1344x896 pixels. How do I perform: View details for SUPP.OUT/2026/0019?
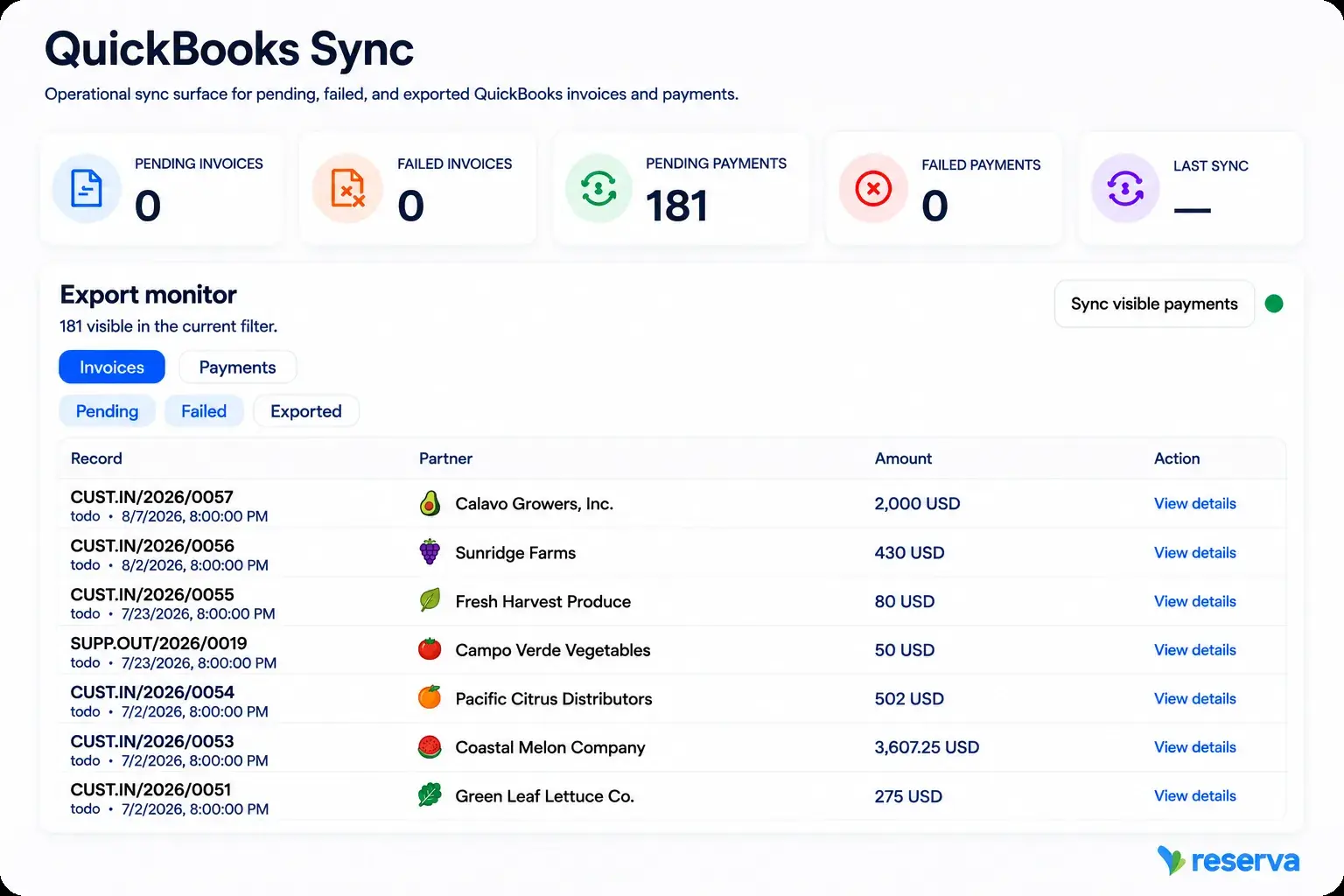pyautogui.click(x=1195, y=649)
